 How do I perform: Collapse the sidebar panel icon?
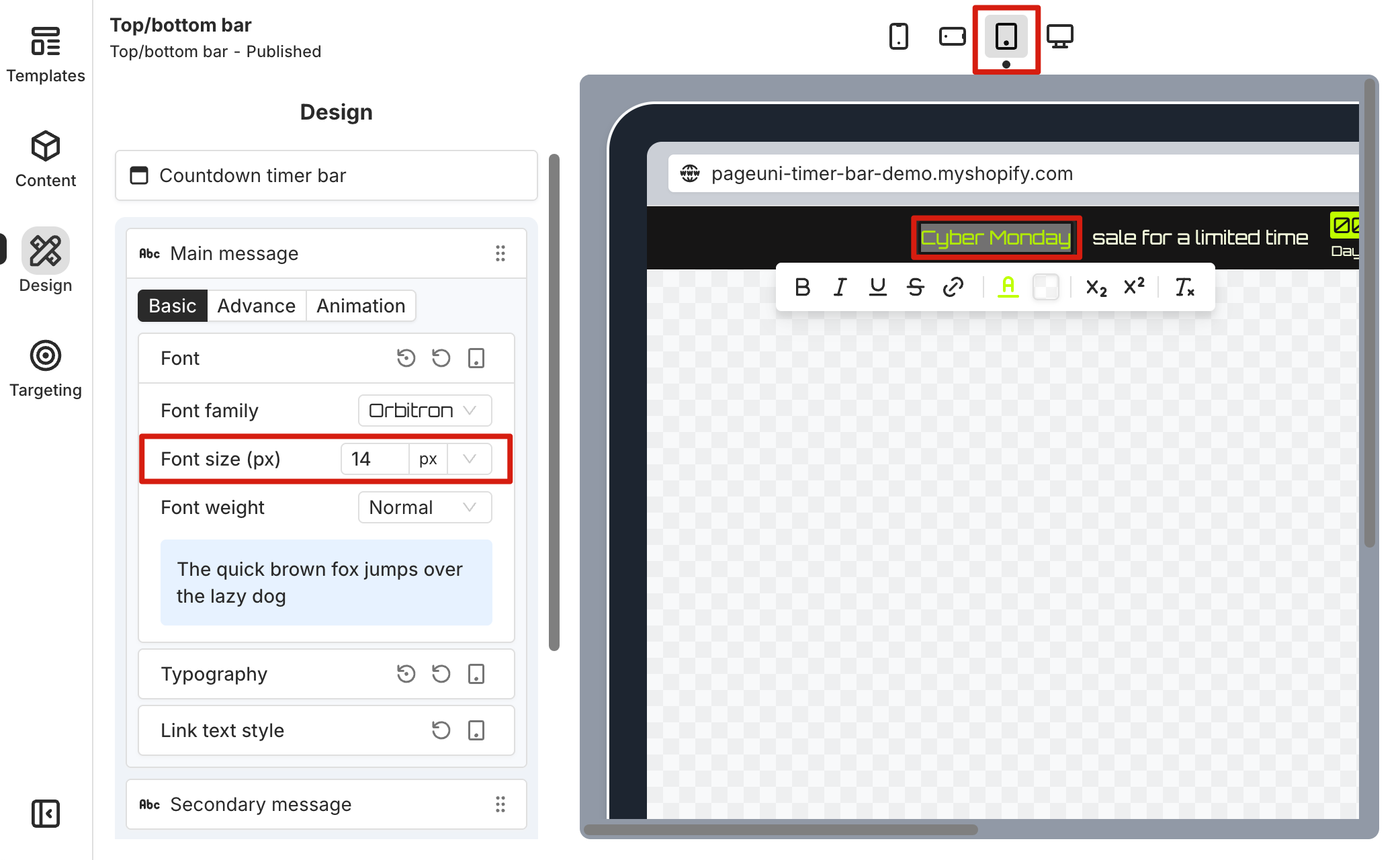[x=46, y=814]
